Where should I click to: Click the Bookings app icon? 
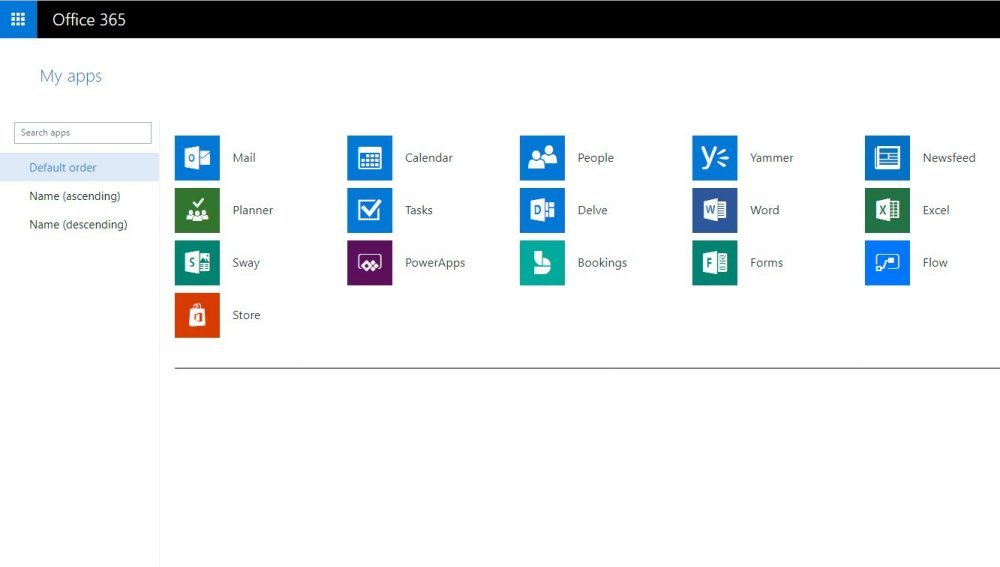(x=542, y=263)
